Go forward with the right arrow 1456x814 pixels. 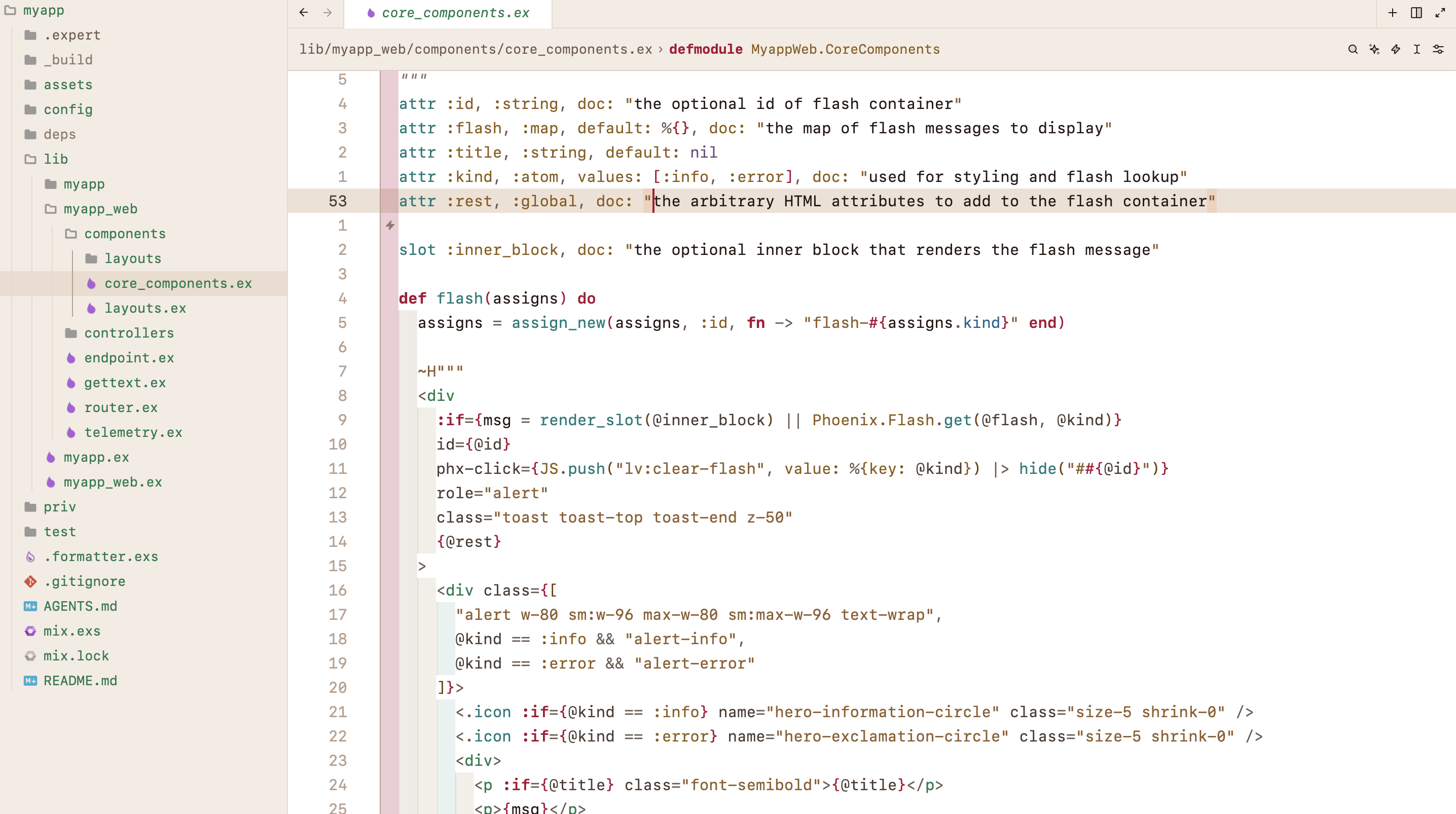click(x=327, y=13)
